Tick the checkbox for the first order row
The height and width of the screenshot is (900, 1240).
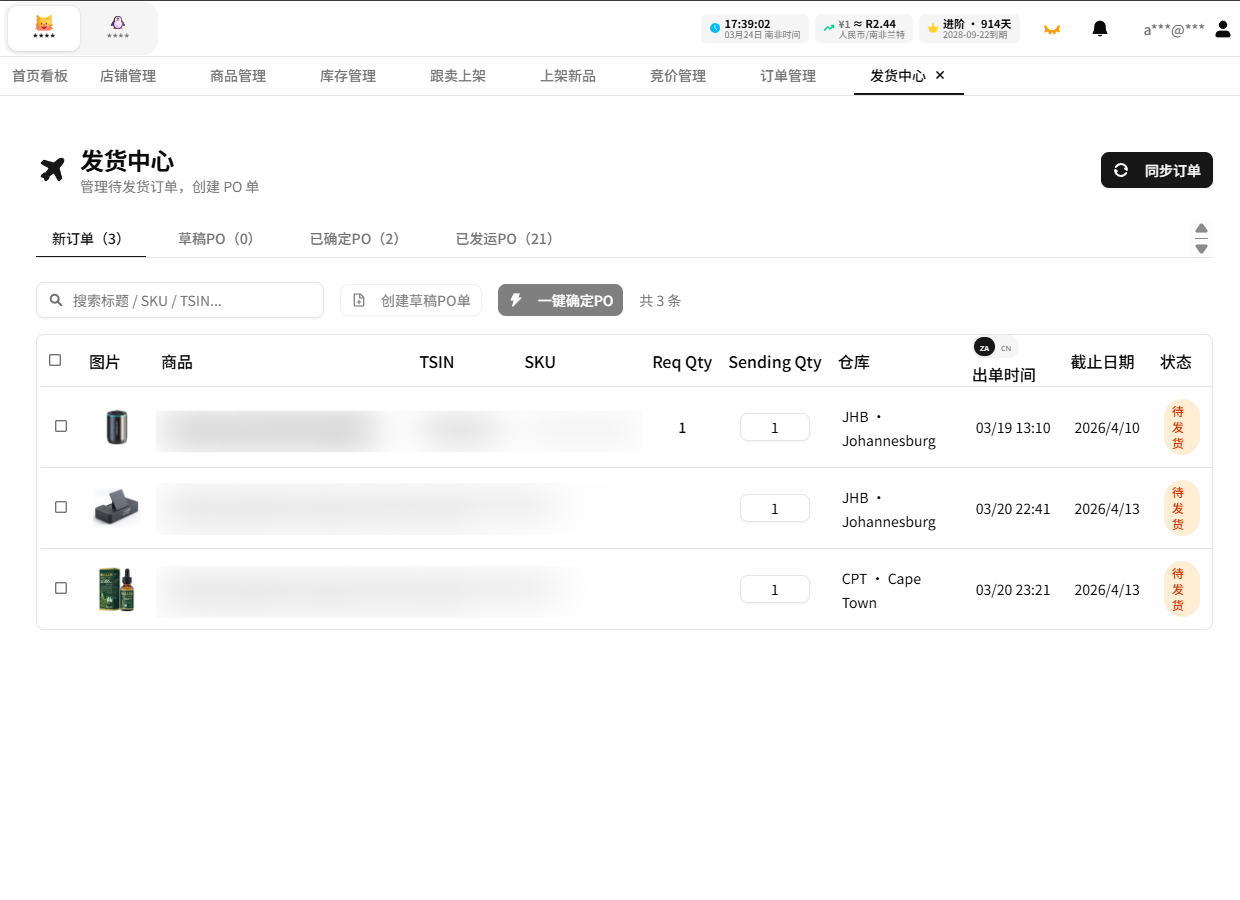coord(60,426)
